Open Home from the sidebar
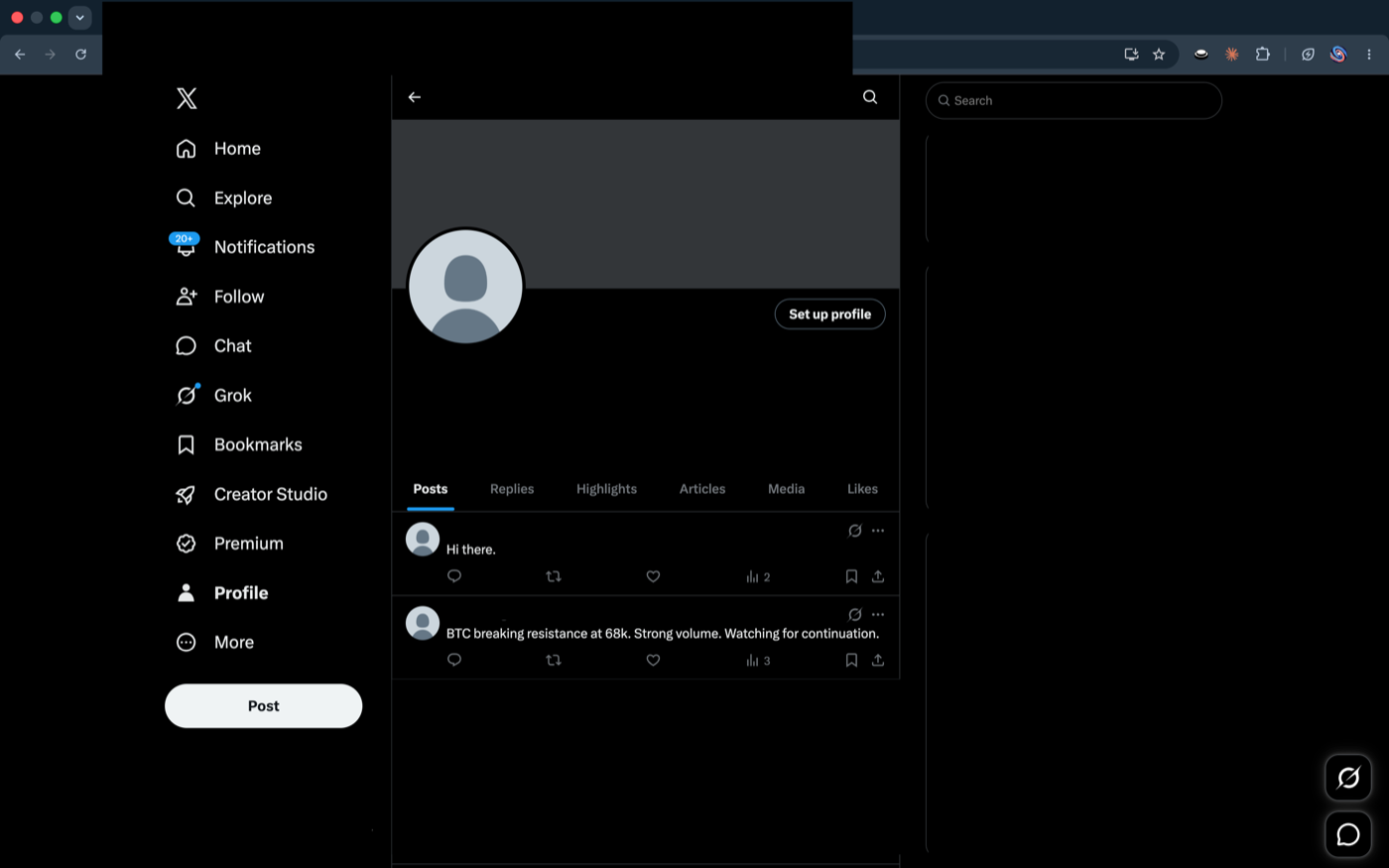Viewport: 1389px width, 868px height. (218, 149)
